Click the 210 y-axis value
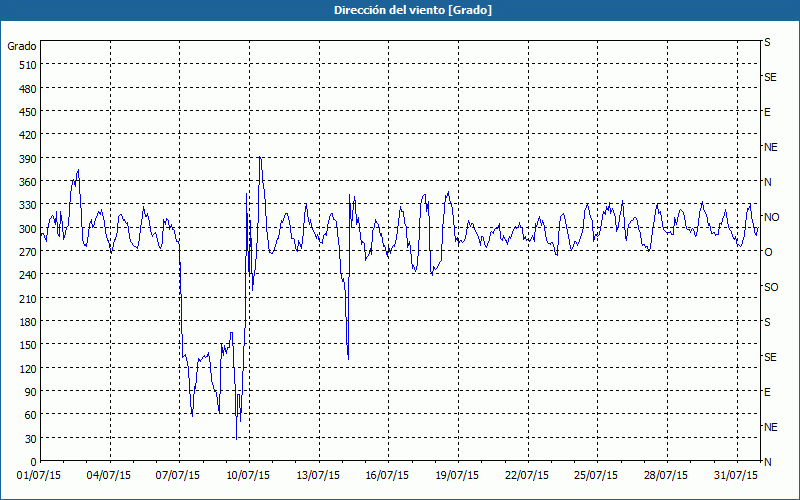800x500 pixels. [x=28, y=298]
